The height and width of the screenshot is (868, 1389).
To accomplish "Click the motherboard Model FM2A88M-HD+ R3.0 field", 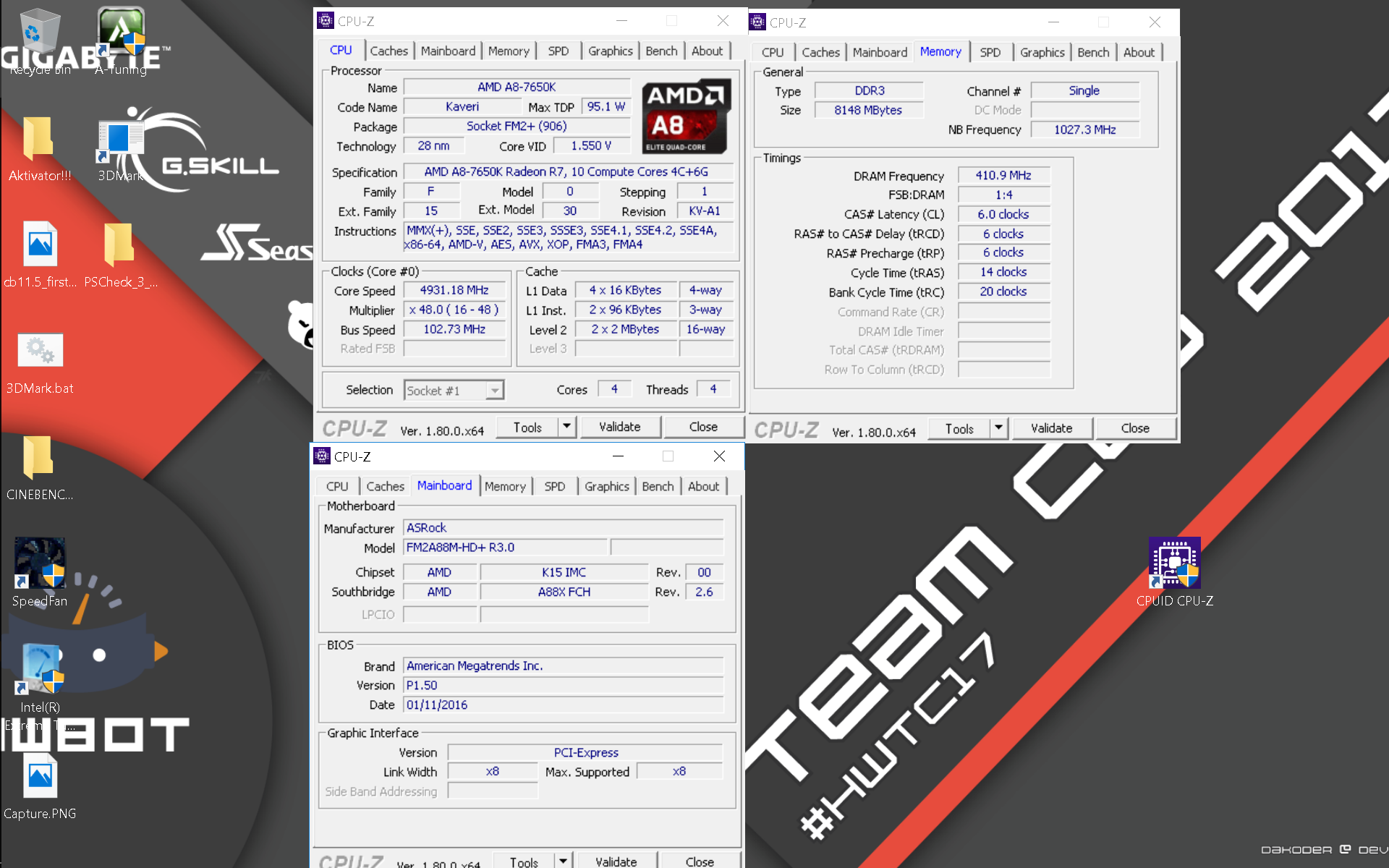I will coord(505,548).
